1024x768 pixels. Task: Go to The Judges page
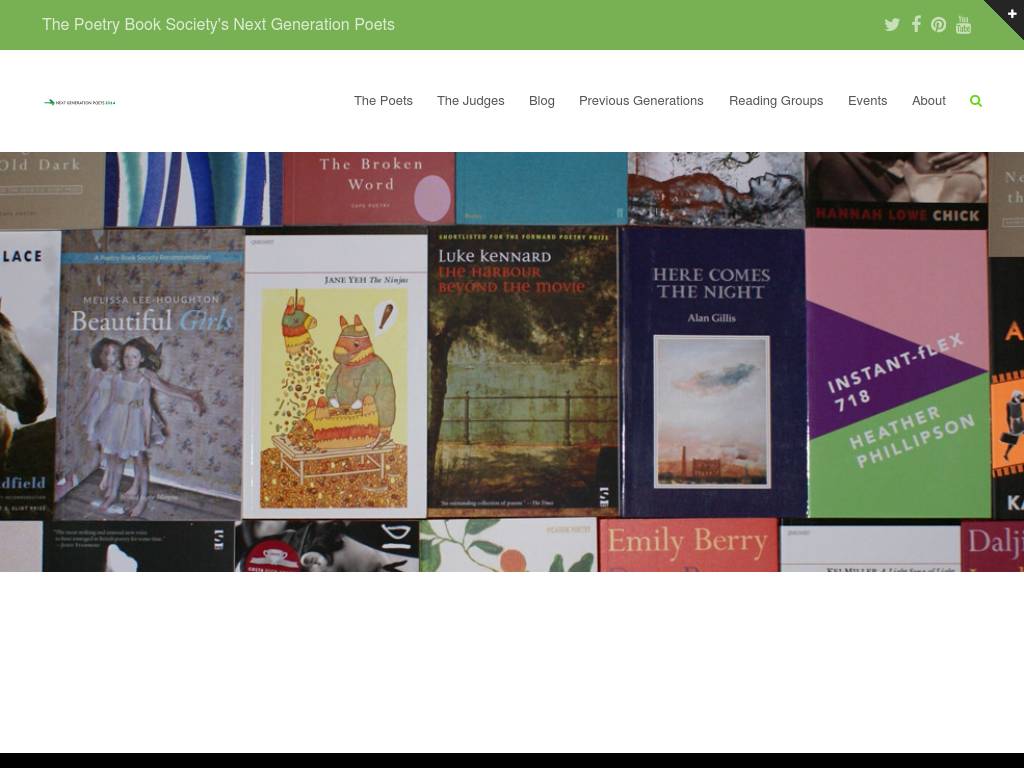point(470,101)
